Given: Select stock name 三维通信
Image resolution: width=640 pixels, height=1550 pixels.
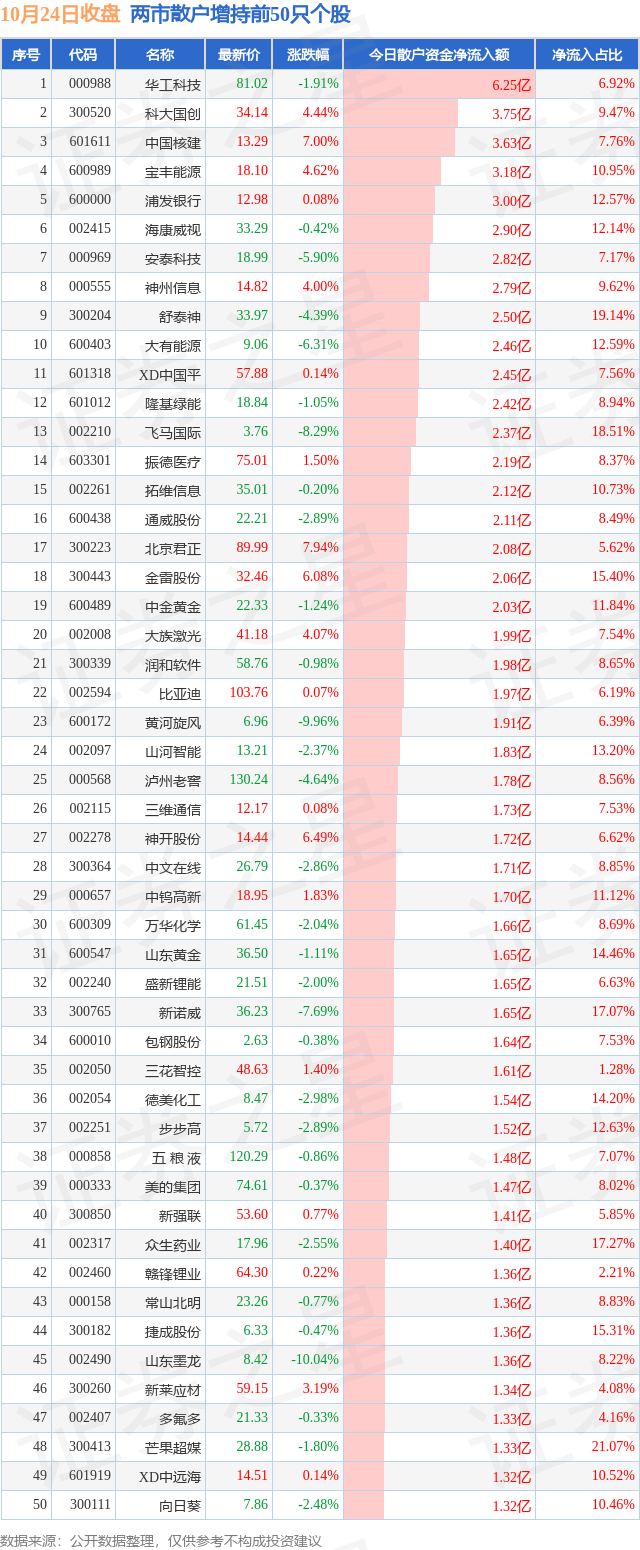Looking at the screenshot, I should [173, 809].
